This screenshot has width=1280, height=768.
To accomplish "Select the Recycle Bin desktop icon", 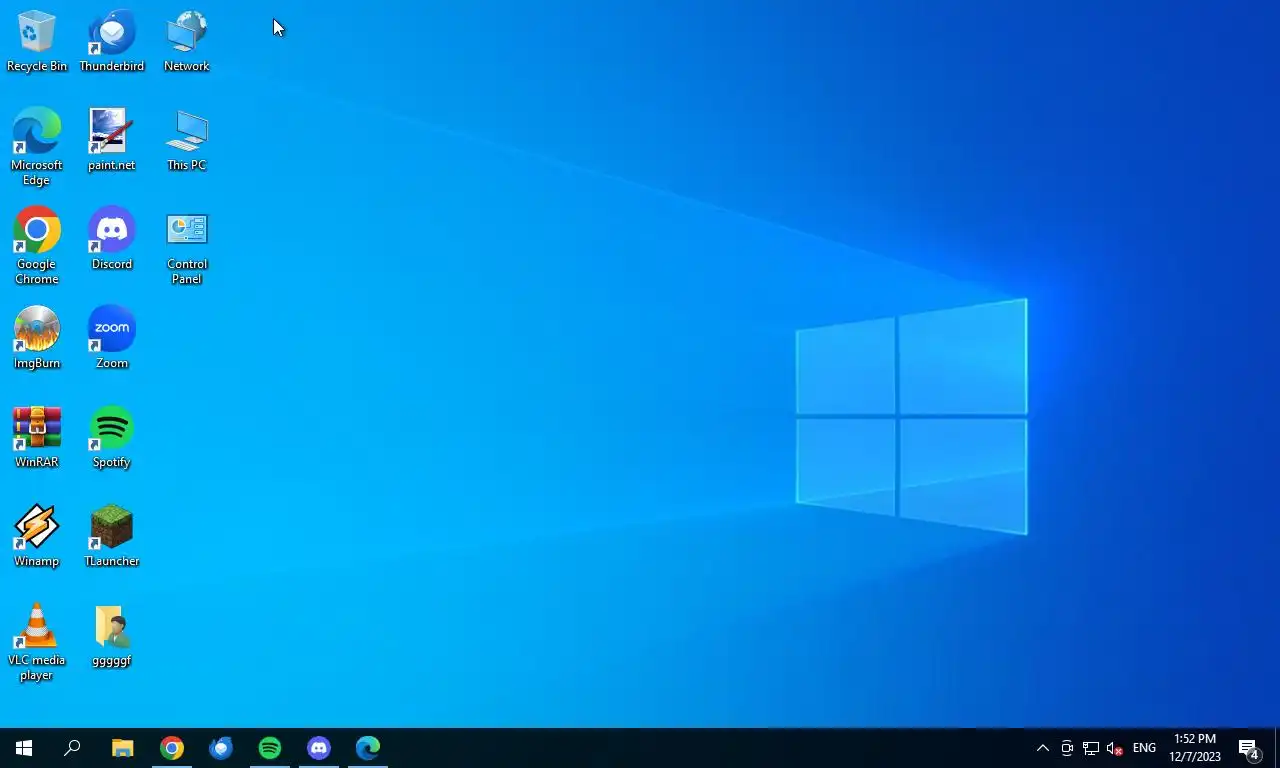I will [x=37, y=41].
